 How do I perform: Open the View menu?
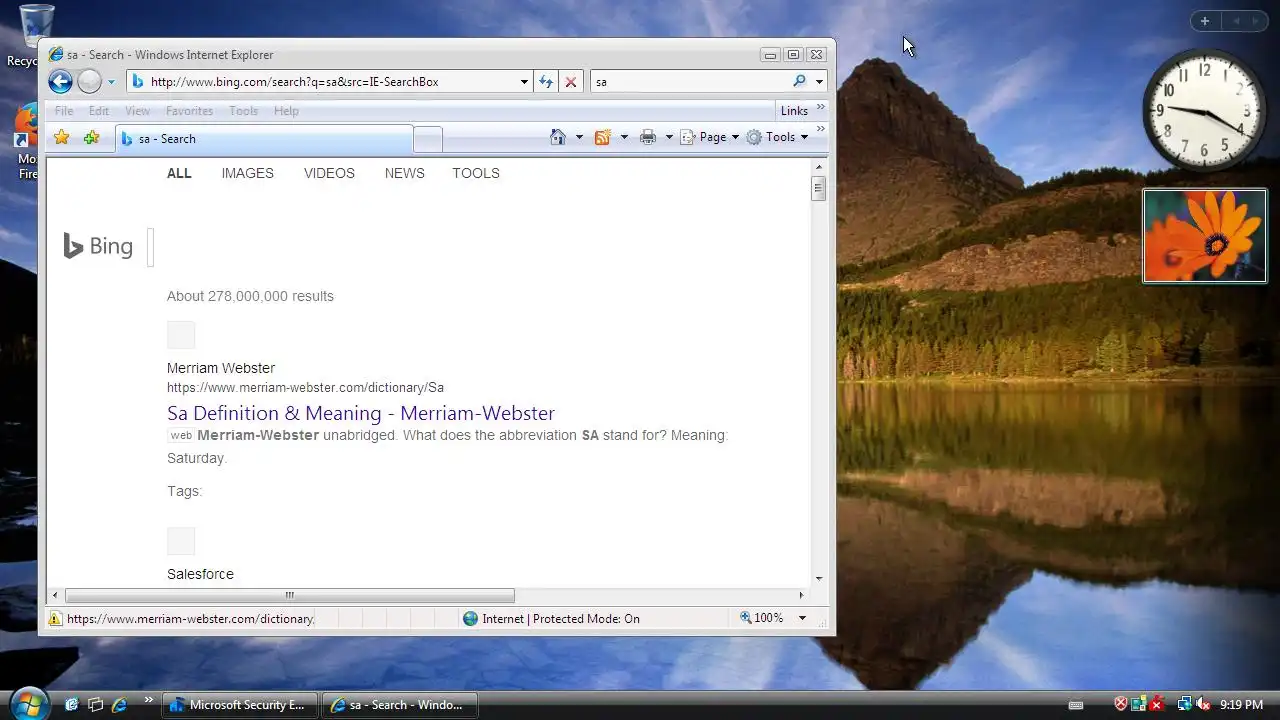tap(137, 111)
